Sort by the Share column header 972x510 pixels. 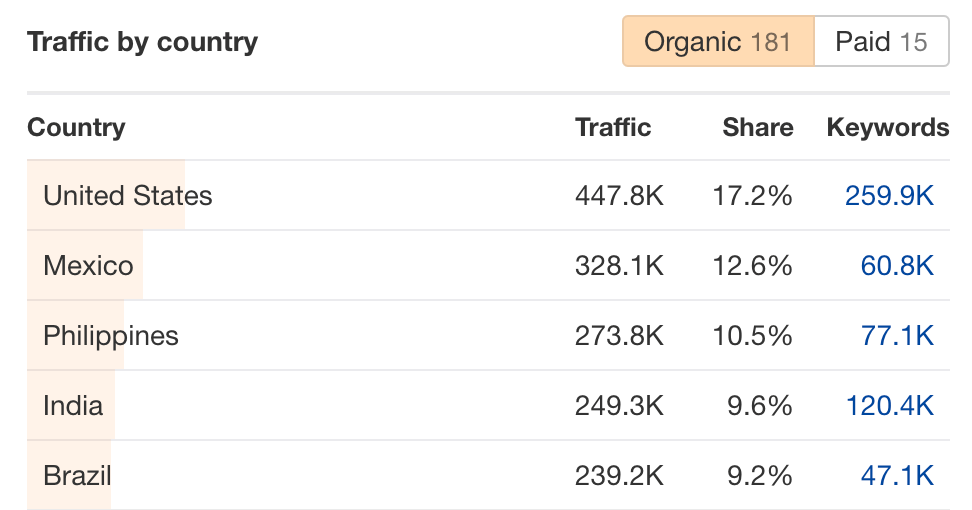point(758,128)
